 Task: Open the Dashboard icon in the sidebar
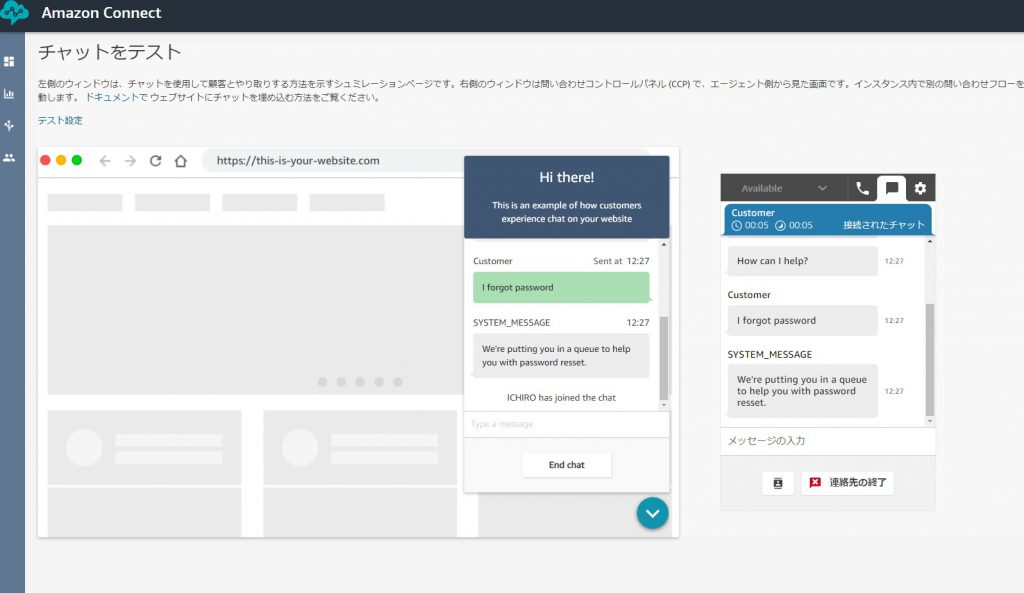pyautogui.click(x=10, y=62)
